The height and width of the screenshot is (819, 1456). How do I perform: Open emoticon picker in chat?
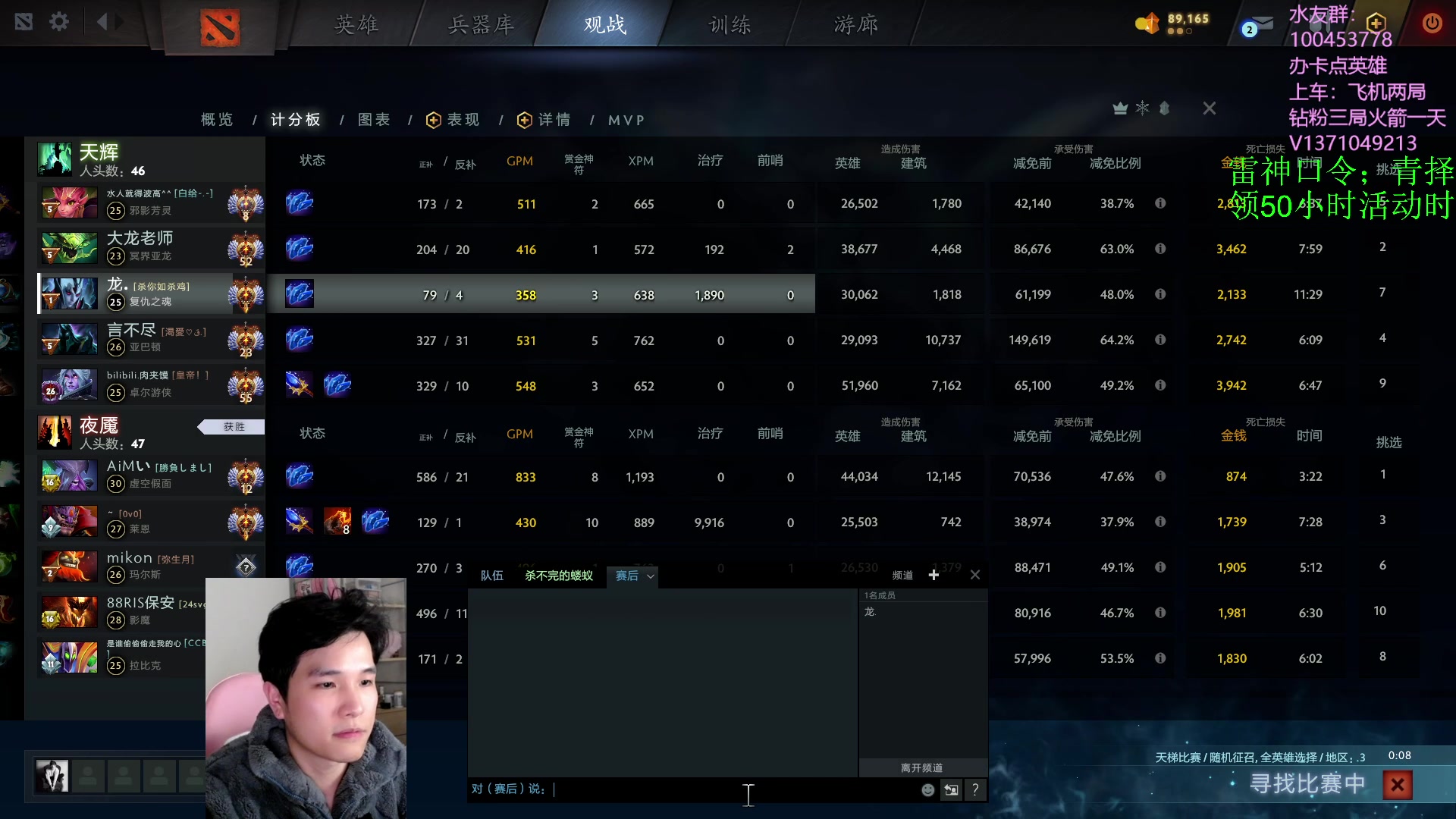(x=927, y=790)
